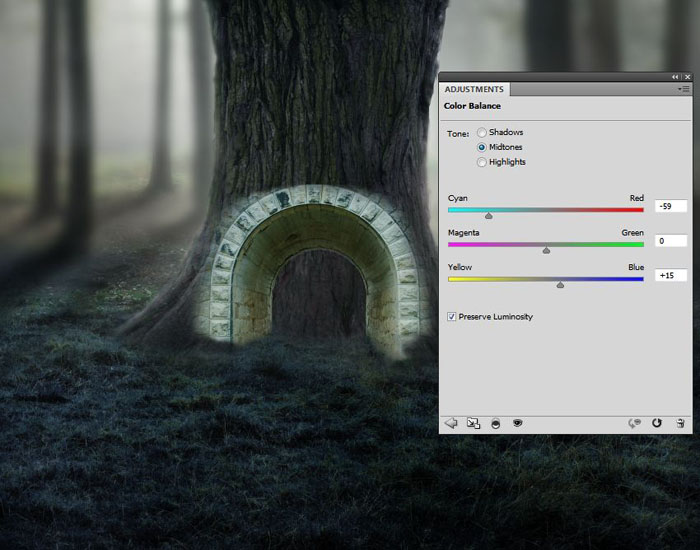Image resolution: width=700 pixels, height=550 pixels.
Task: Open the Adjustments panel flyout menu
Action: coord(684,89)
